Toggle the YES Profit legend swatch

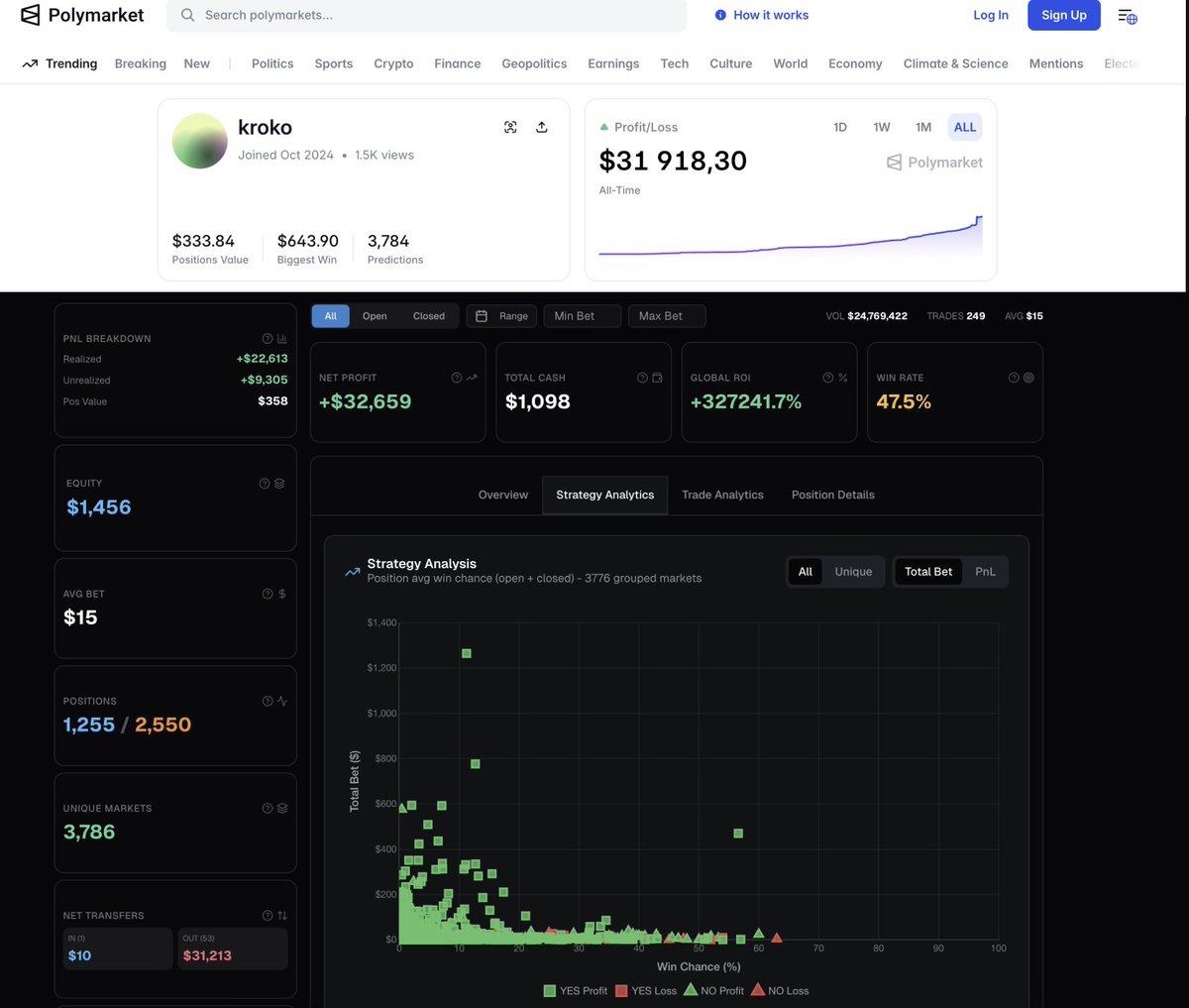pos(550,990)
